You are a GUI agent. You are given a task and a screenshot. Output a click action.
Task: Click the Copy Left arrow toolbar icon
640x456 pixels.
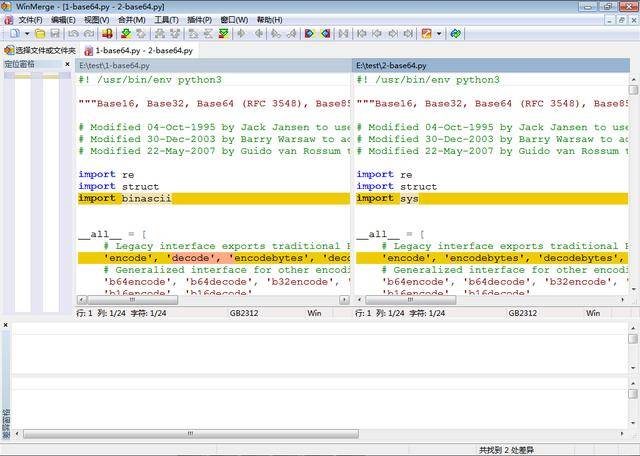[x=258, y=33]
